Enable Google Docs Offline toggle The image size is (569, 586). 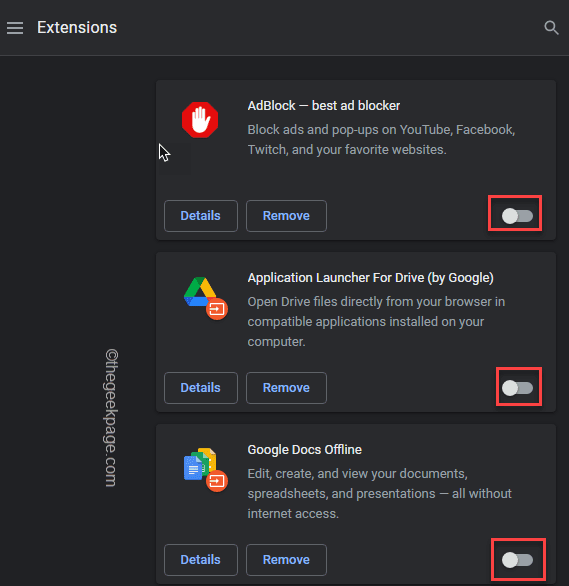tap(517, 560)
